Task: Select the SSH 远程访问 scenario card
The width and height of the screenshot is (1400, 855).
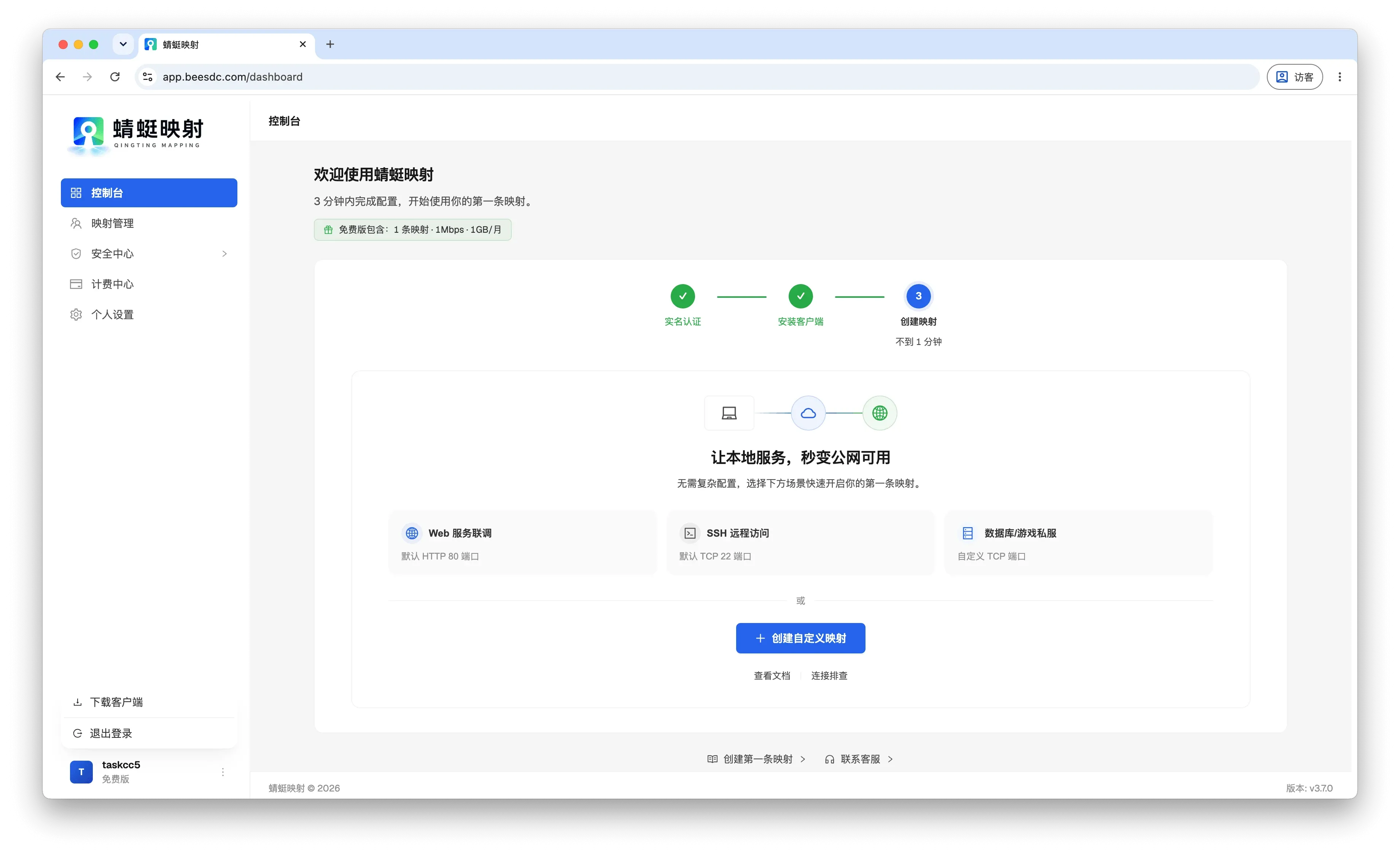Action: (800, 542)
